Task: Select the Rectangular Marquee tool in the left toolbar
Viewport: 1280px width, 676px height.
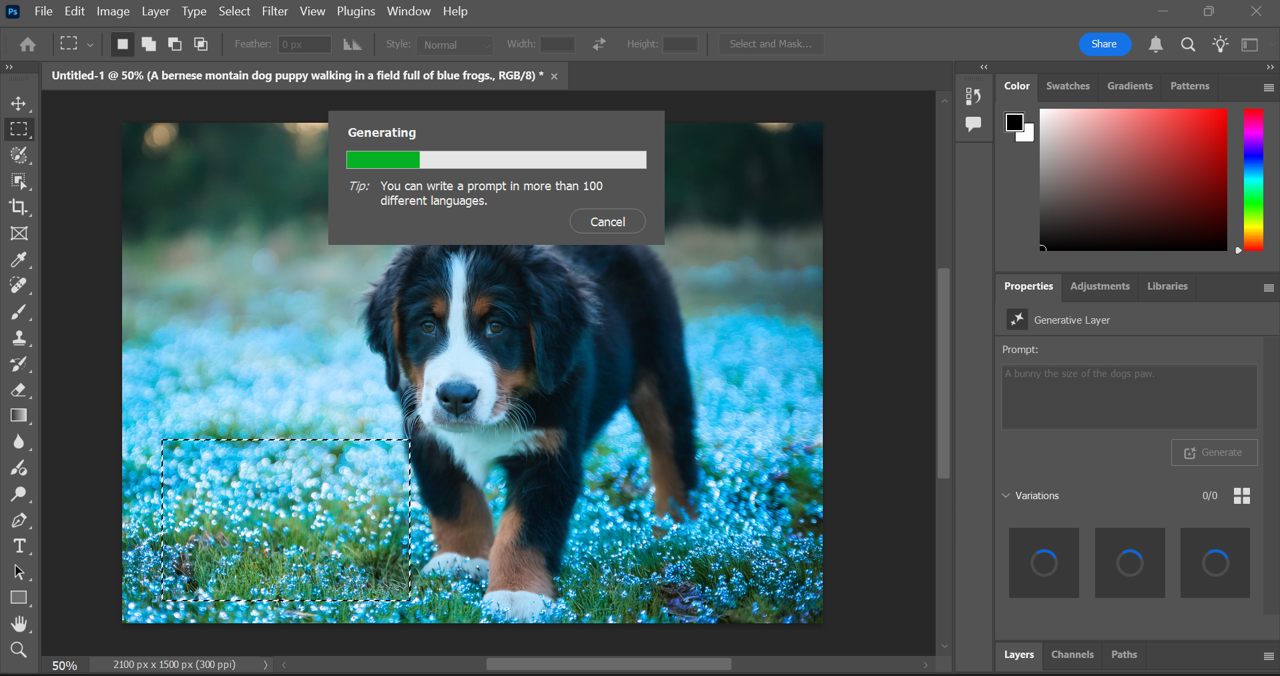Action: [19, 129]
